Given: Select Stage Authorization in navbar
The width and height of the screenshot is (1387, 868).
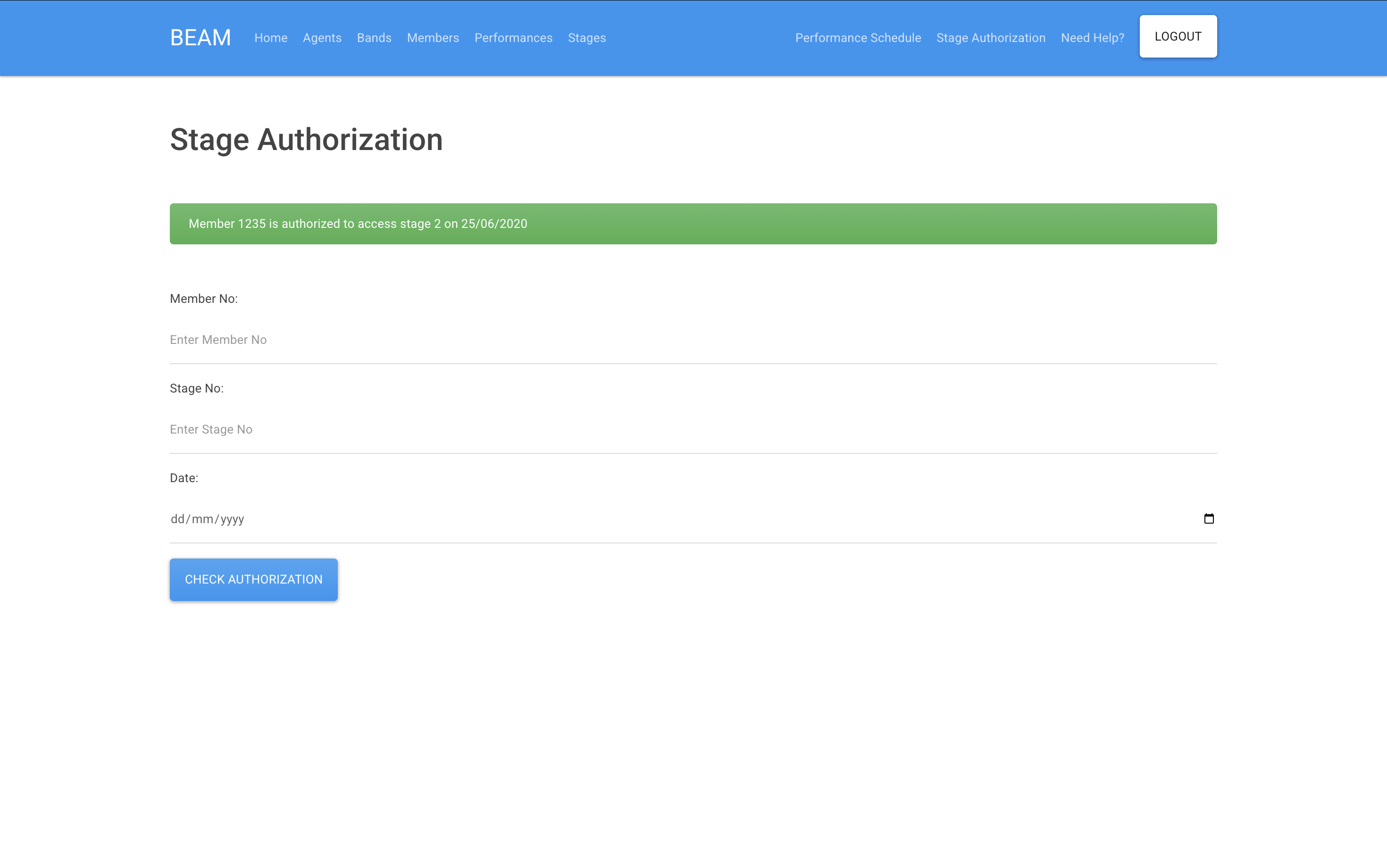Looking at the screenshot, I should (990, 38).
